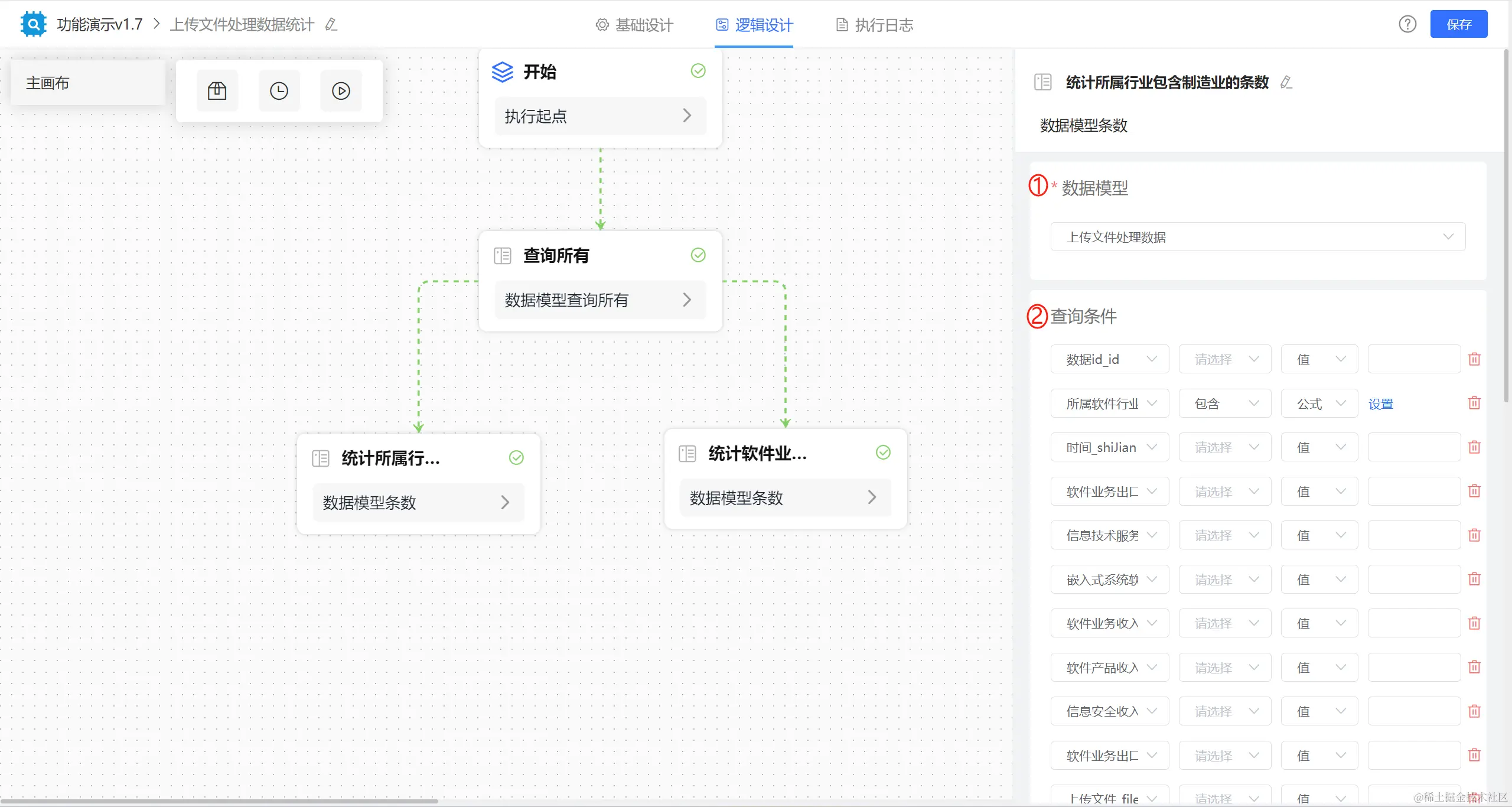Screen dimensions: 1512x807
Task: Click the package box icon in canvas toolbar
Action: pos(217,91)
